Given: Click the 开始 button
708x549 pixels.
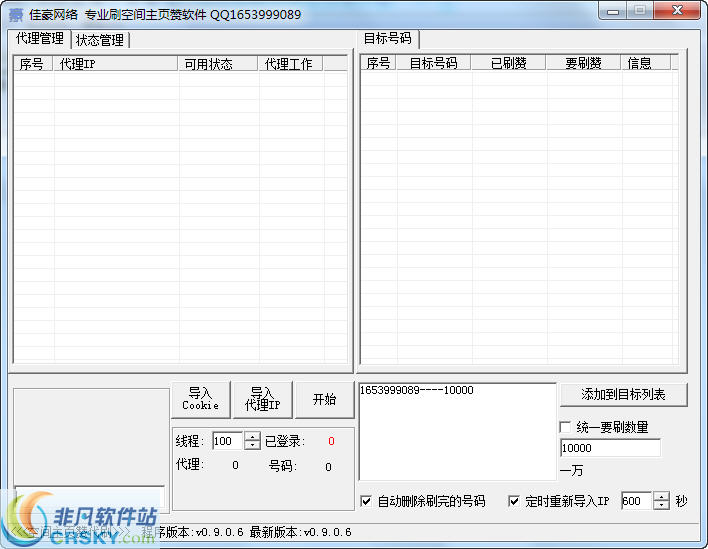Looking at the screenshot, I should pos(324,400).
